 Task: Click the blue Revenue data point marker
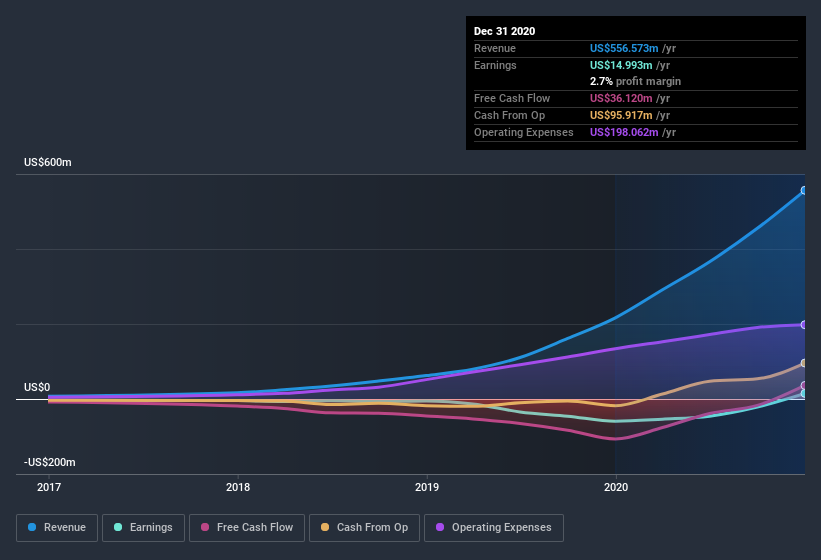pos(804,191)
